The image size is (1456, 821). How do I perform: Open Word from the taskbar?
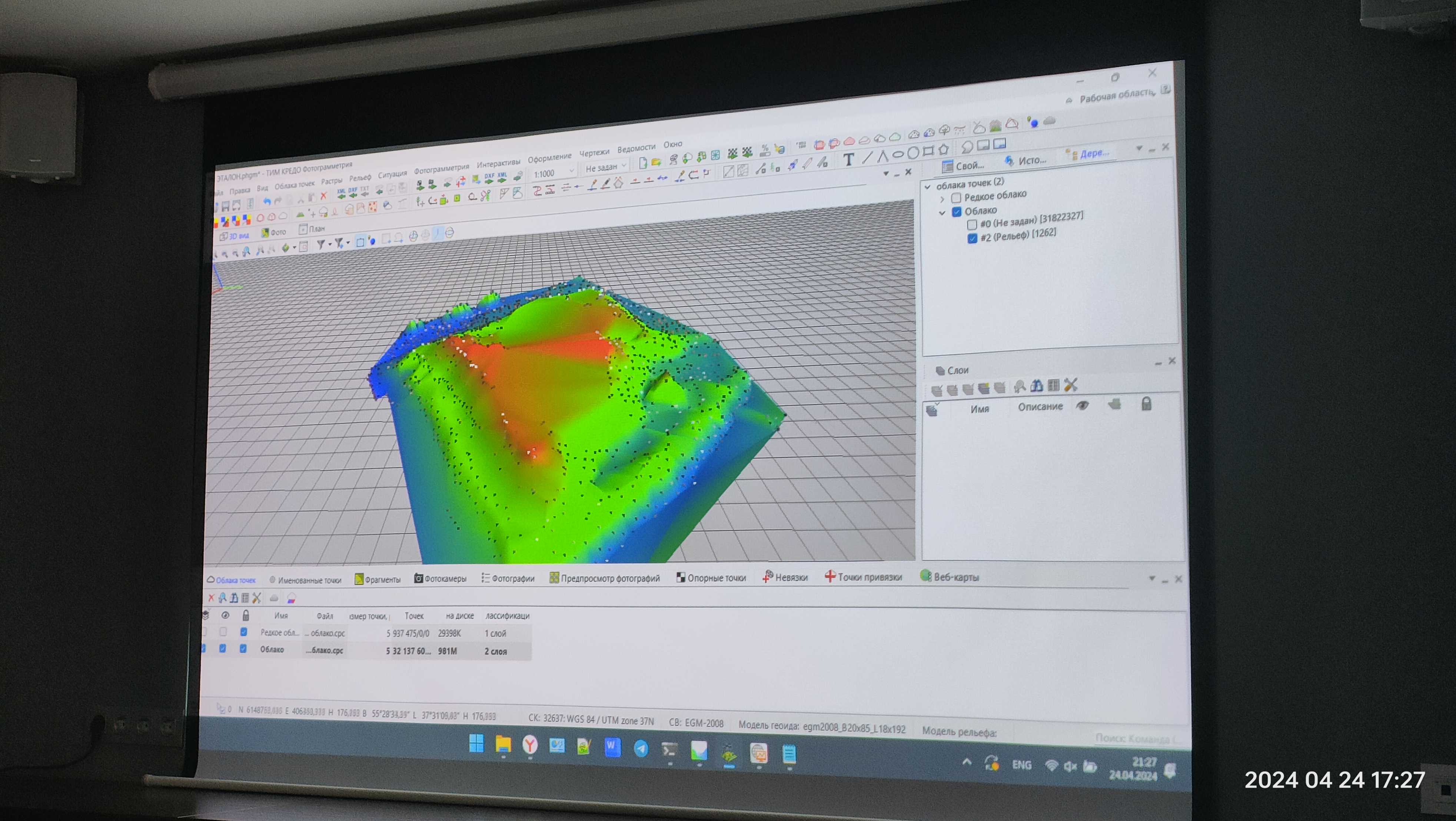(612, 747)
